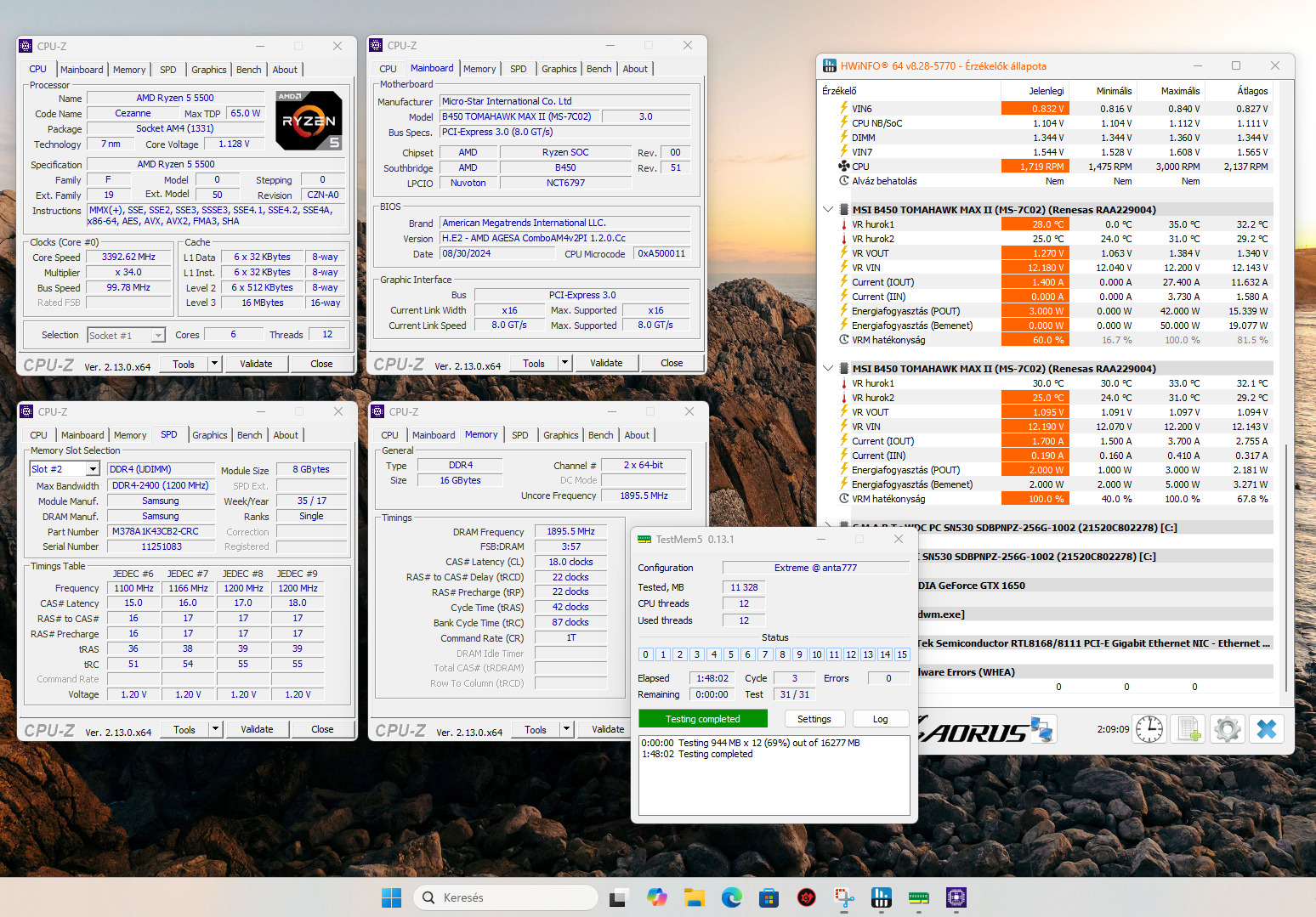Open HWiNFO remote network monitoring icon

[x=1041, y=729]
